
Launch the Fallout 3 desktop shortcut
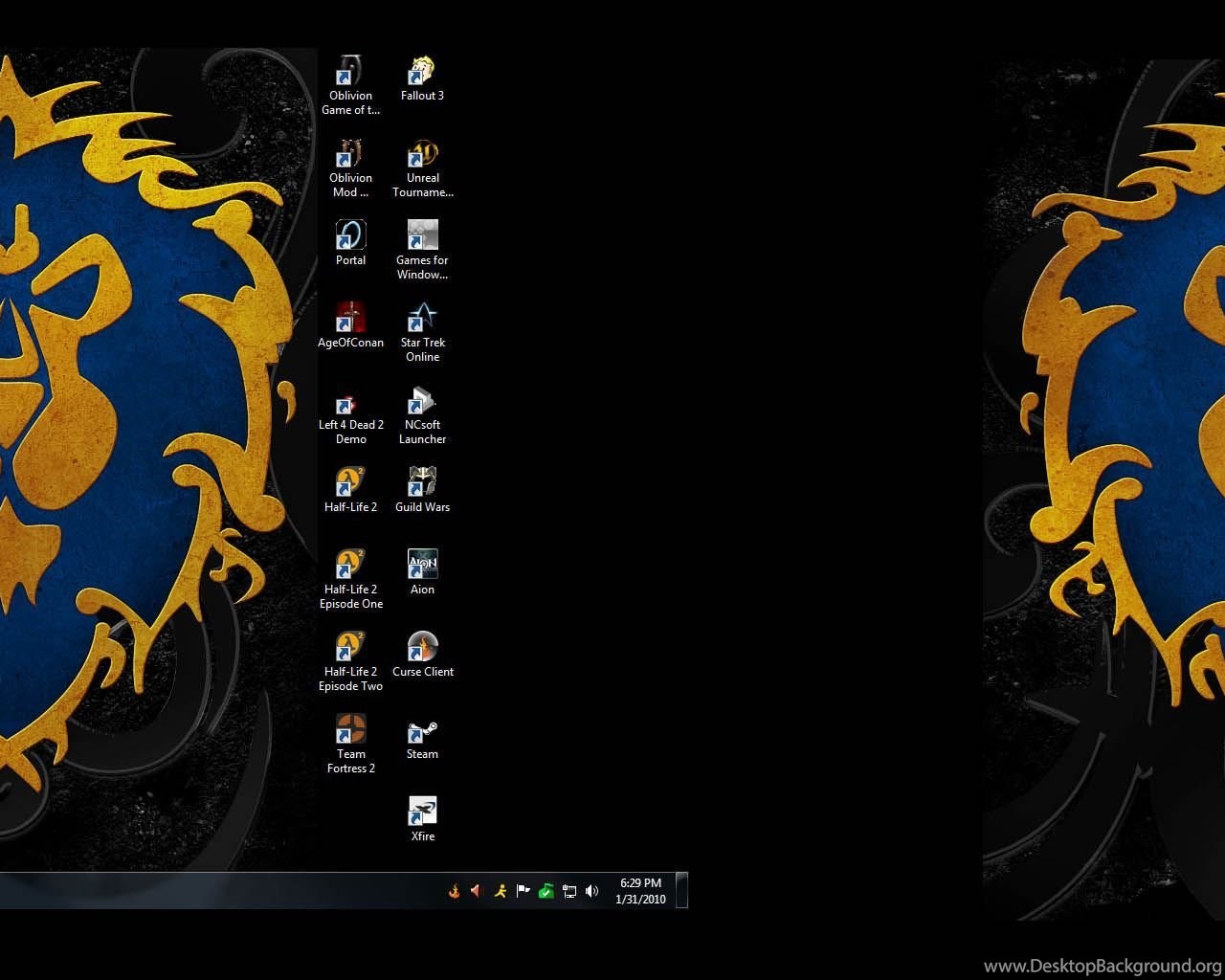pos(422,79)
